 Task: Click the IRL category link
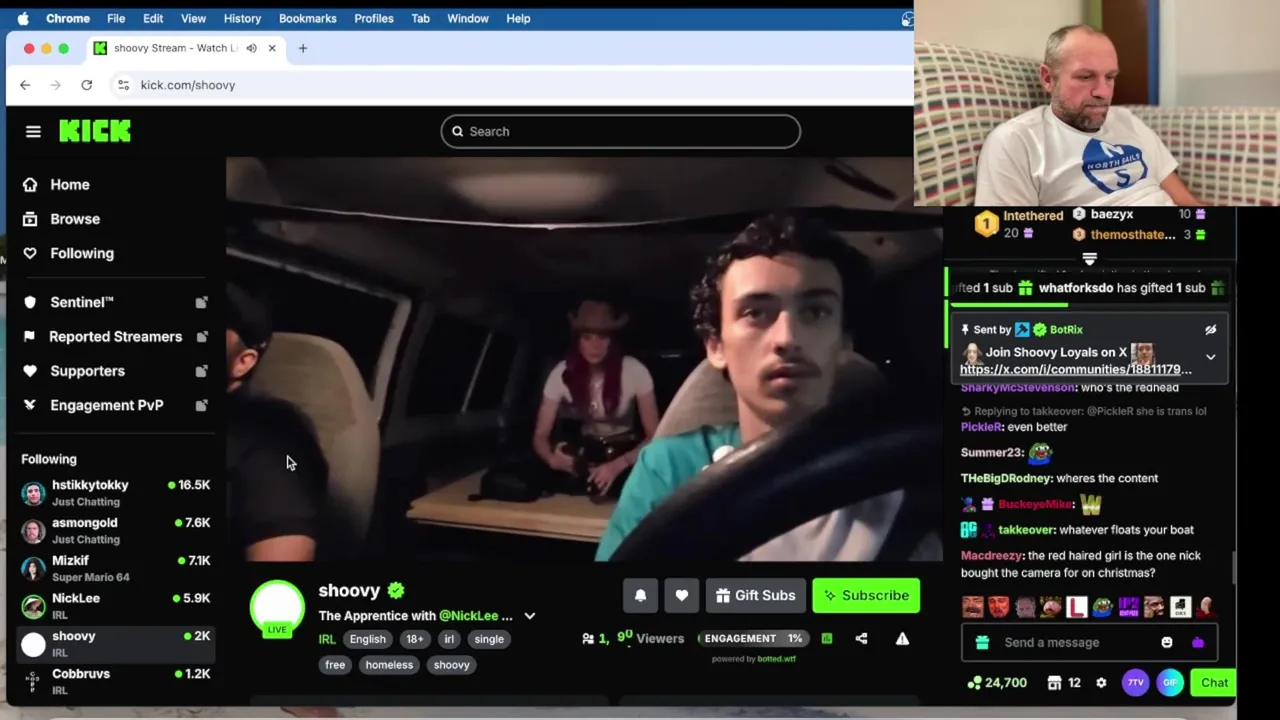326,639
